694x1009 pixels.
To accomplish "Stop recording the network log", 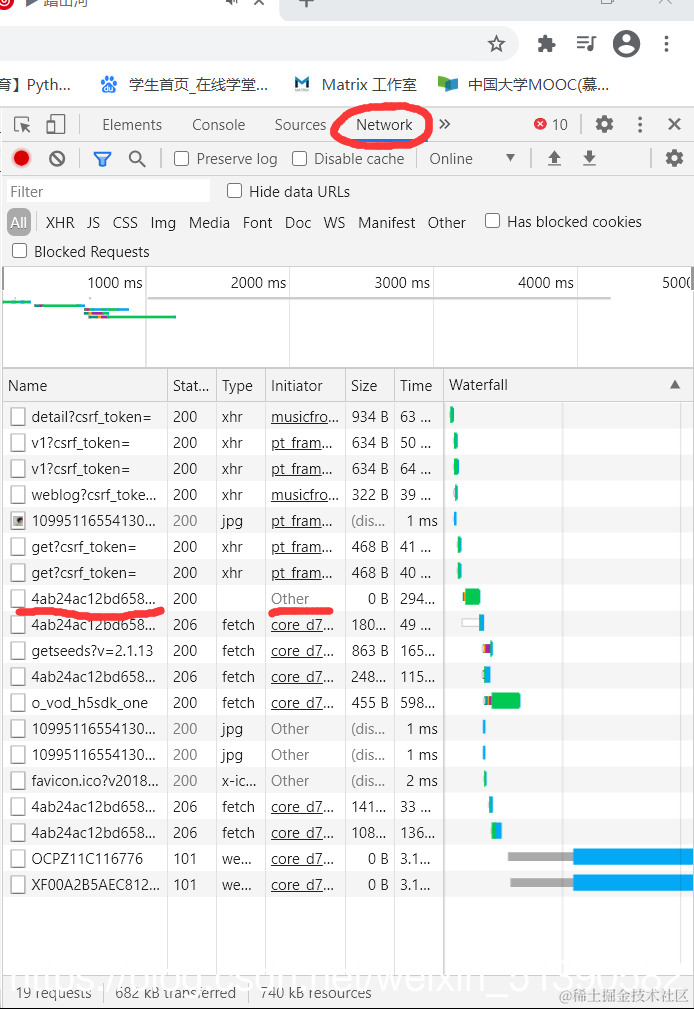I will tap(22, 158).
